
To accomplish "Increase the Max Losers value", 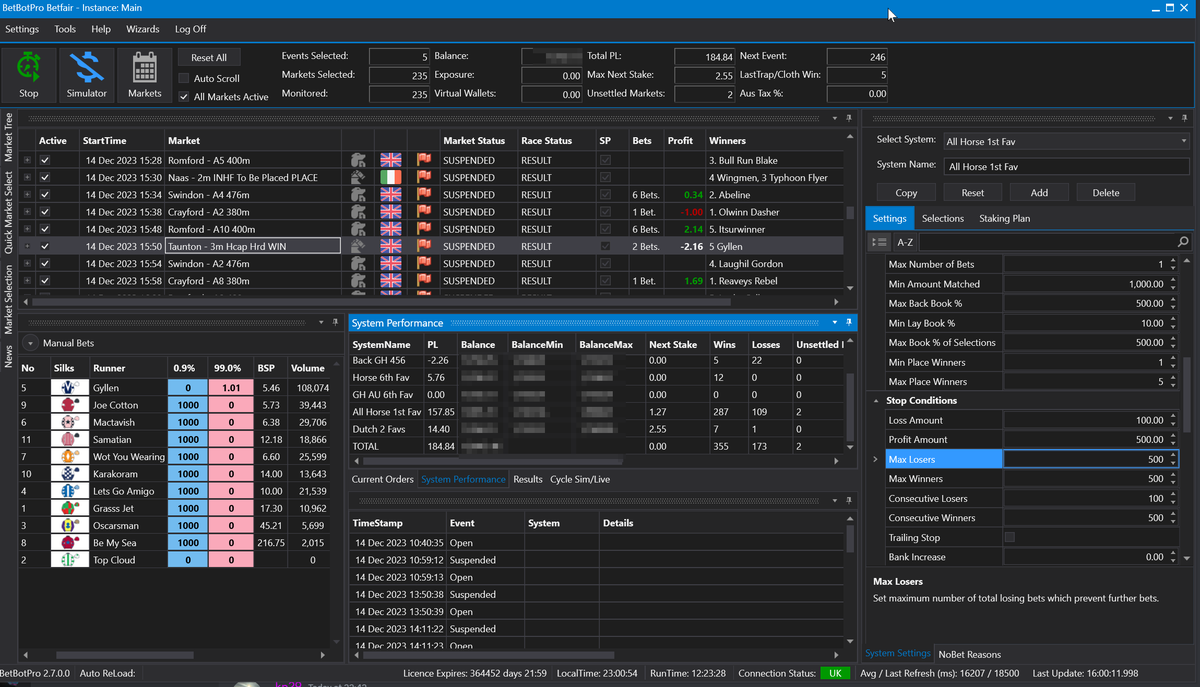I will click(x=1172, y=455).
